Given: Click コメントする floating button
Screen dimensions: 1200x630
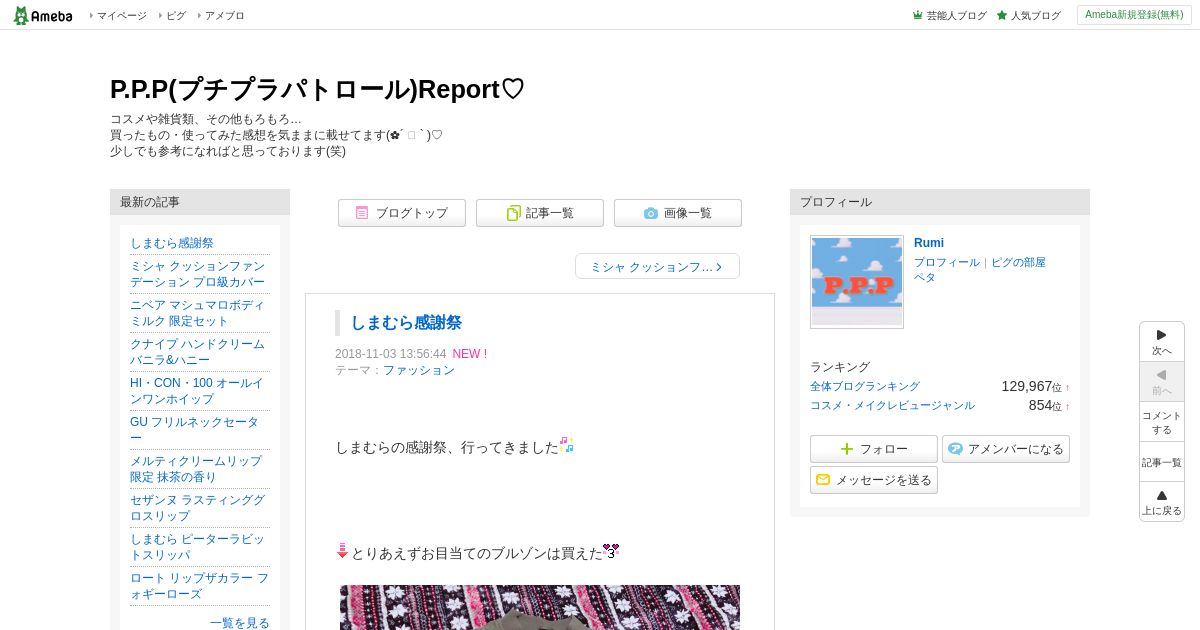Looking at the screenshot, I should tap(1162, 422).
